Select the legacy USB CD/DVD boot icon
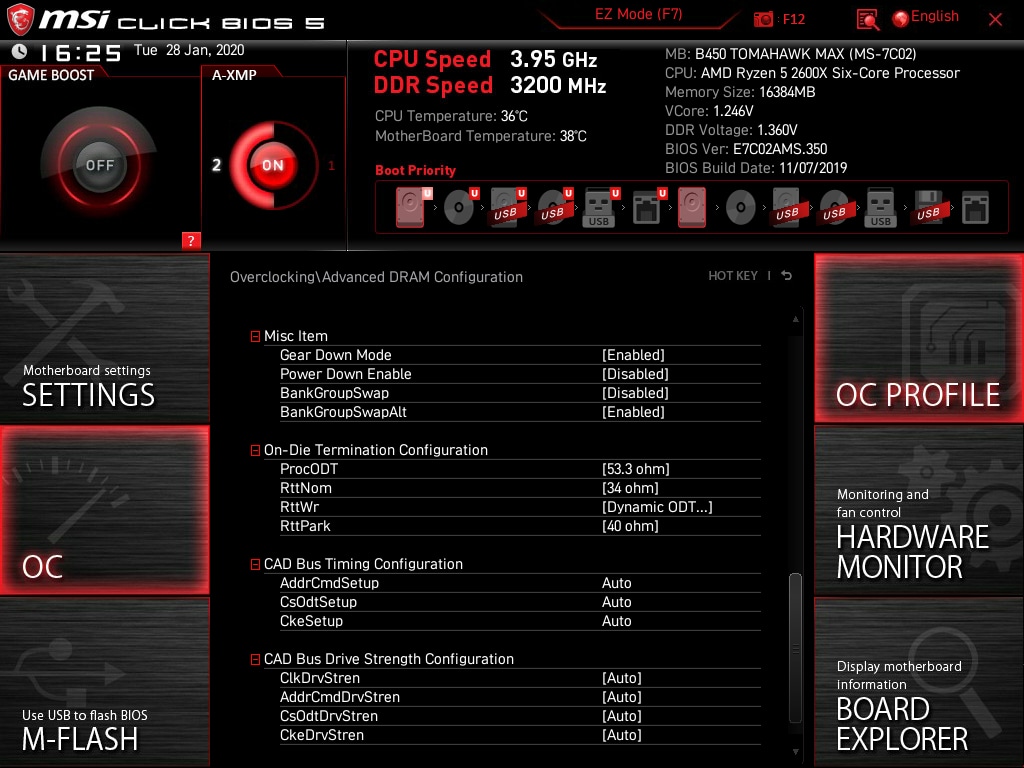1024x768 pixels. pyautogui.click(x=835, y=208)
